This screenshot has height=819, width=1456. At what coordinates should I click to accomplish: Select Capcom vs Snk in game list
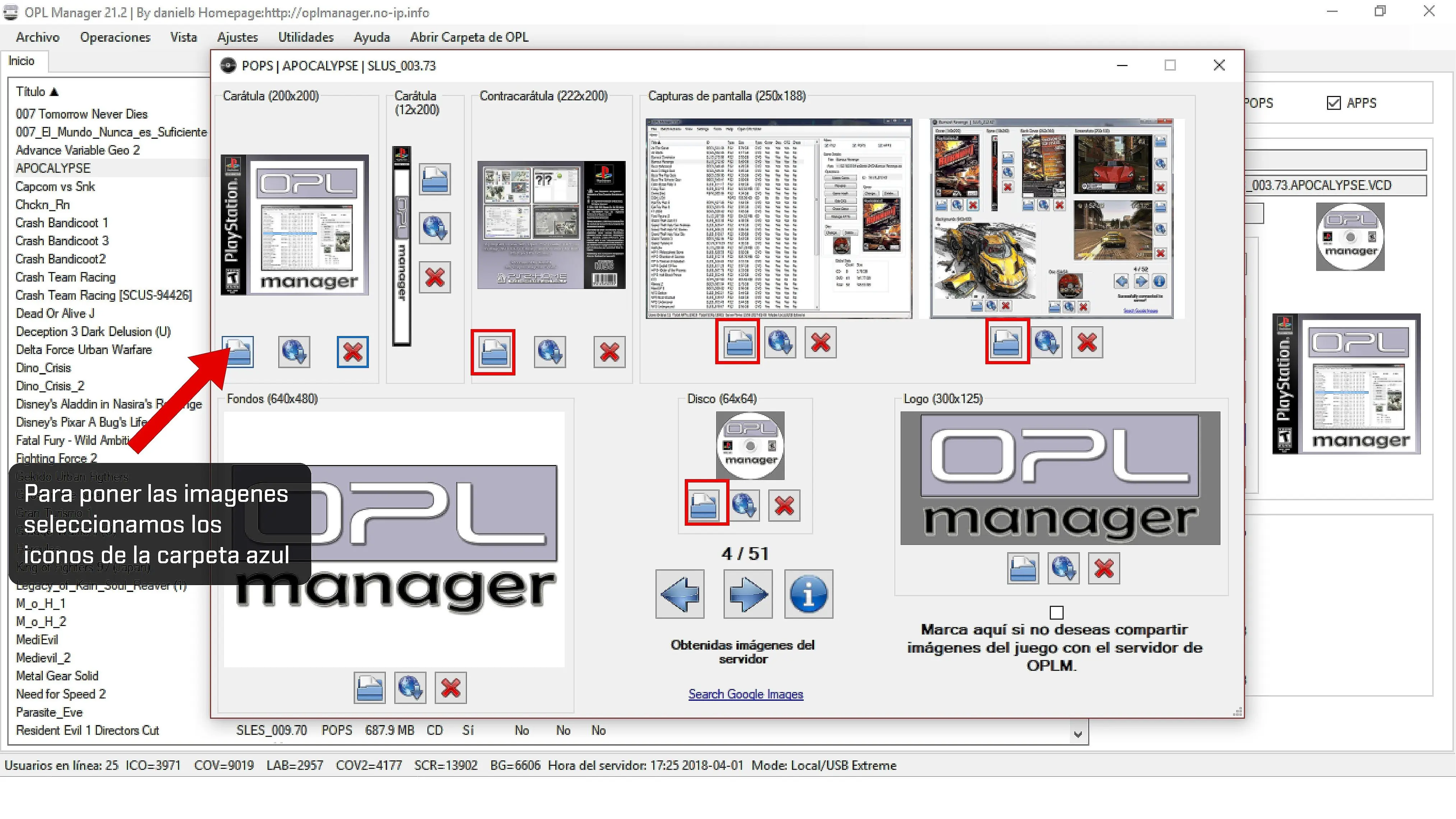(55, 186)
